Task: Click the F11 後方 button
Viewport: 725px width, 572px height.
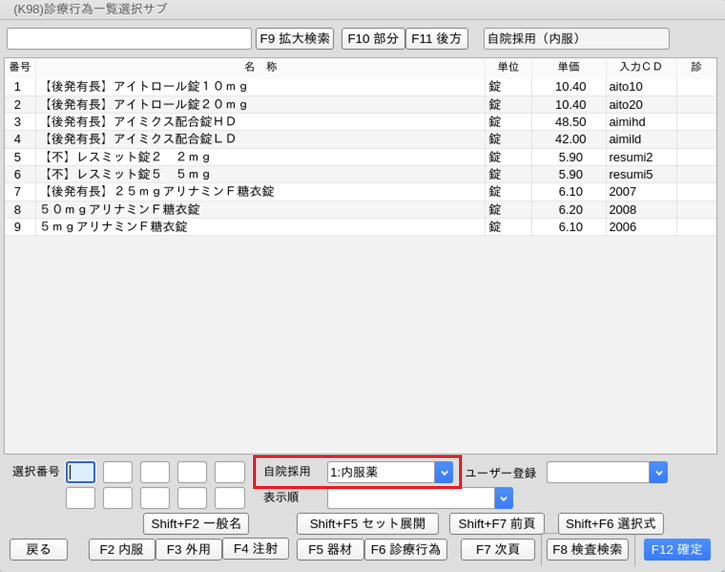Action: (439, 39)
